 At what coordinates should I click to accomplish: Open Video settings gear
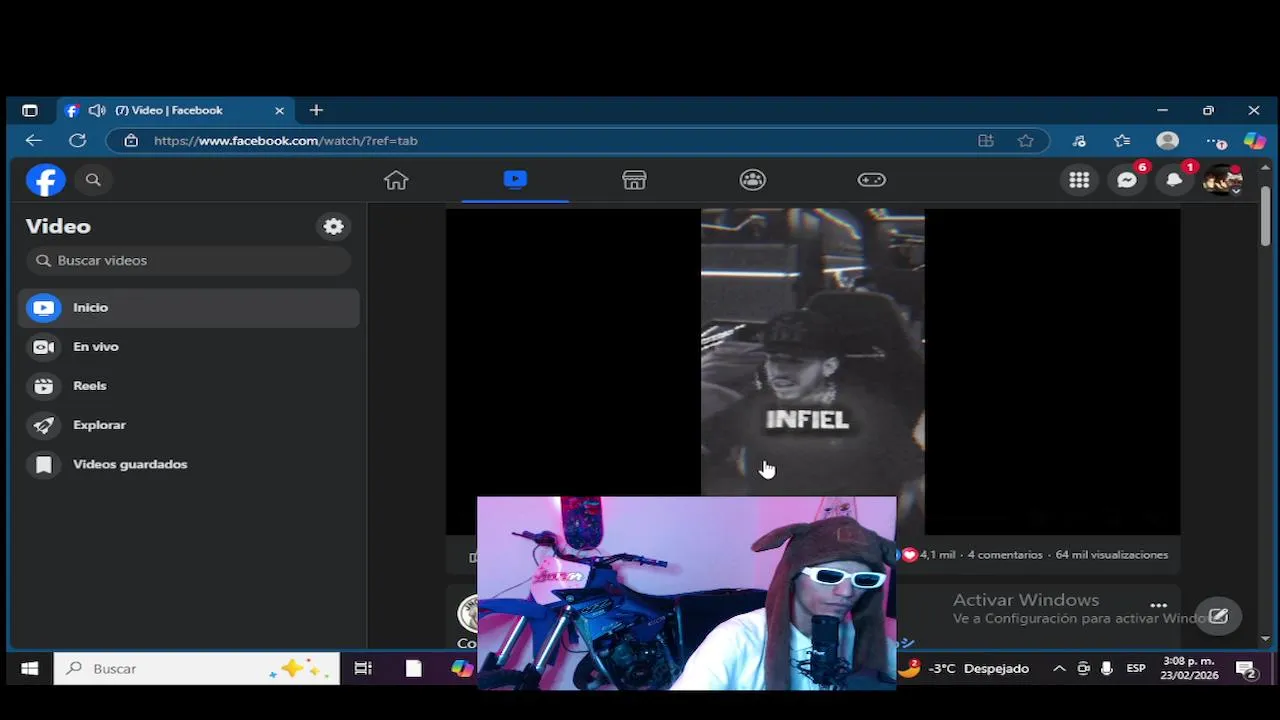[x=333, y=227]
